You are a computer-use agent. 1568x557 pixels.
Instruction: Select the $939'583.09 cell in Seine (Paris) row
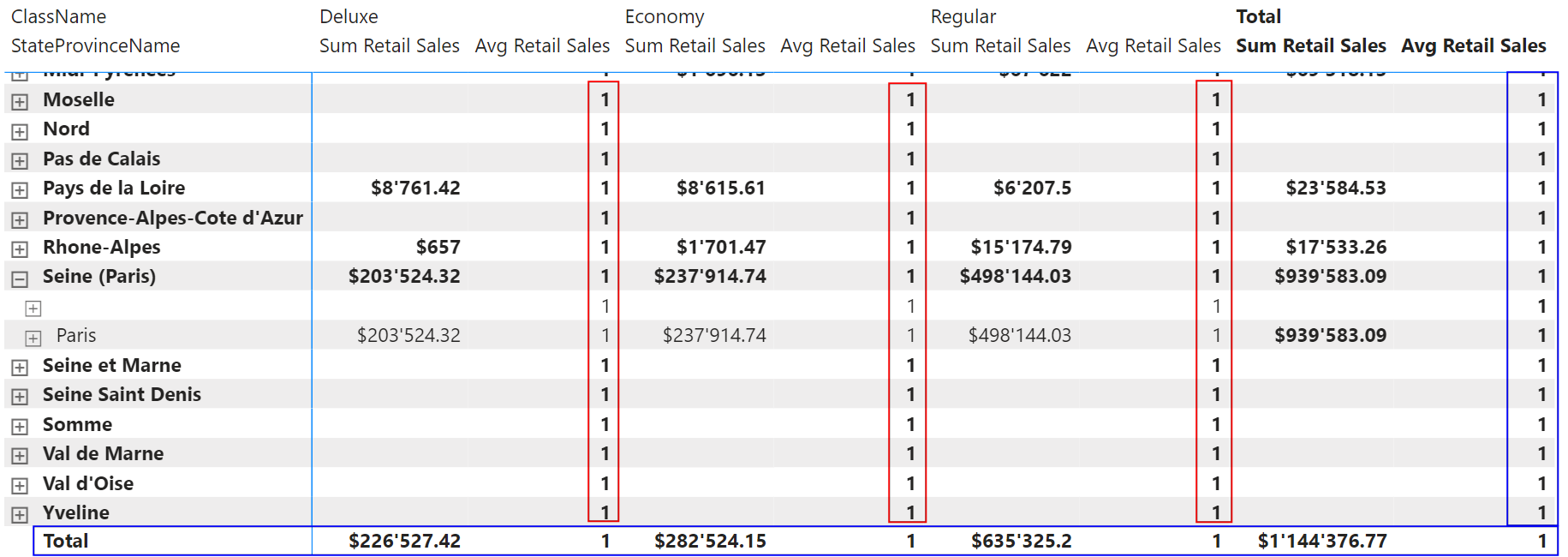coord(1330,276)
